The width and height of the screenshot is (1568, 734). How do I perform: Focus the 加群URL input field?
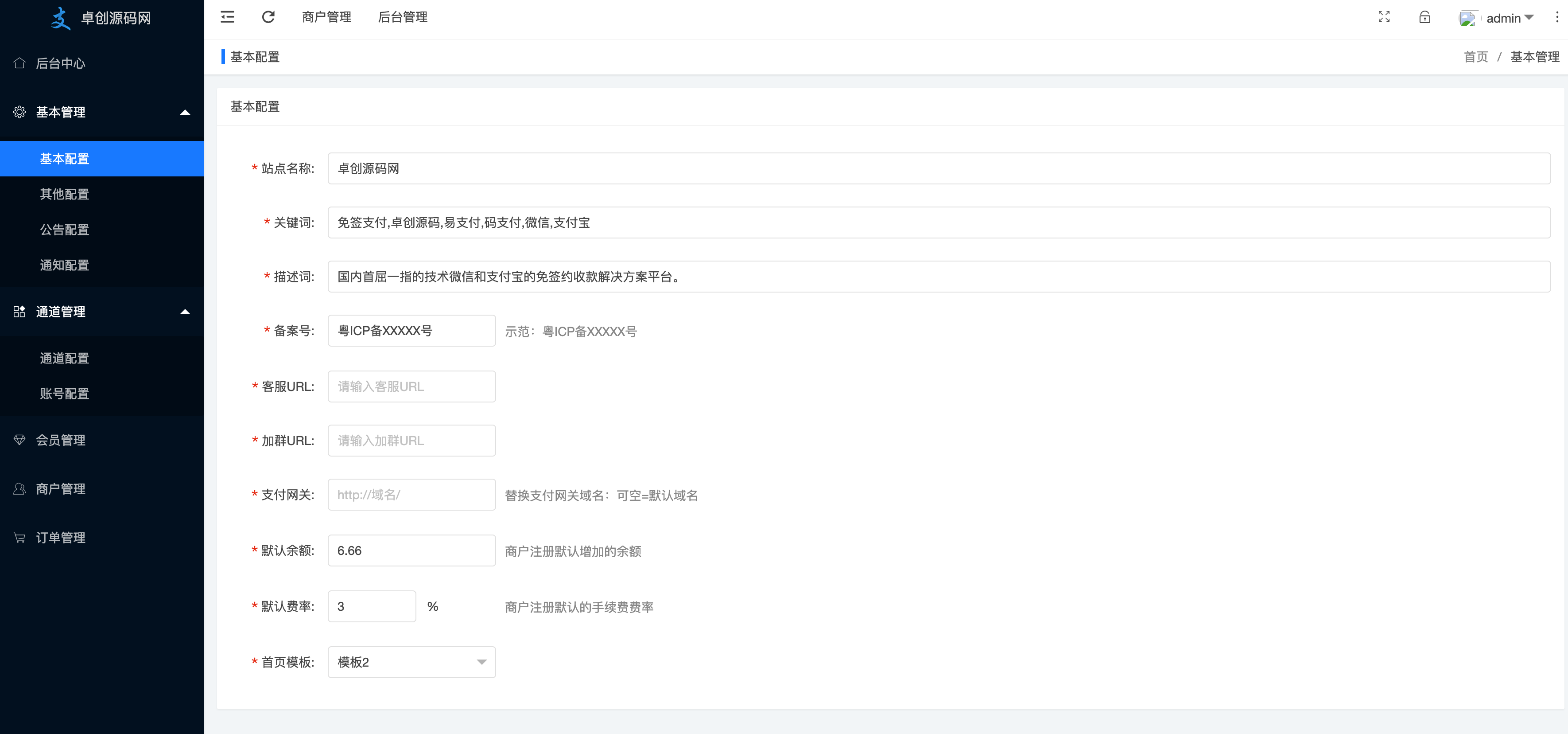point(411,441)
